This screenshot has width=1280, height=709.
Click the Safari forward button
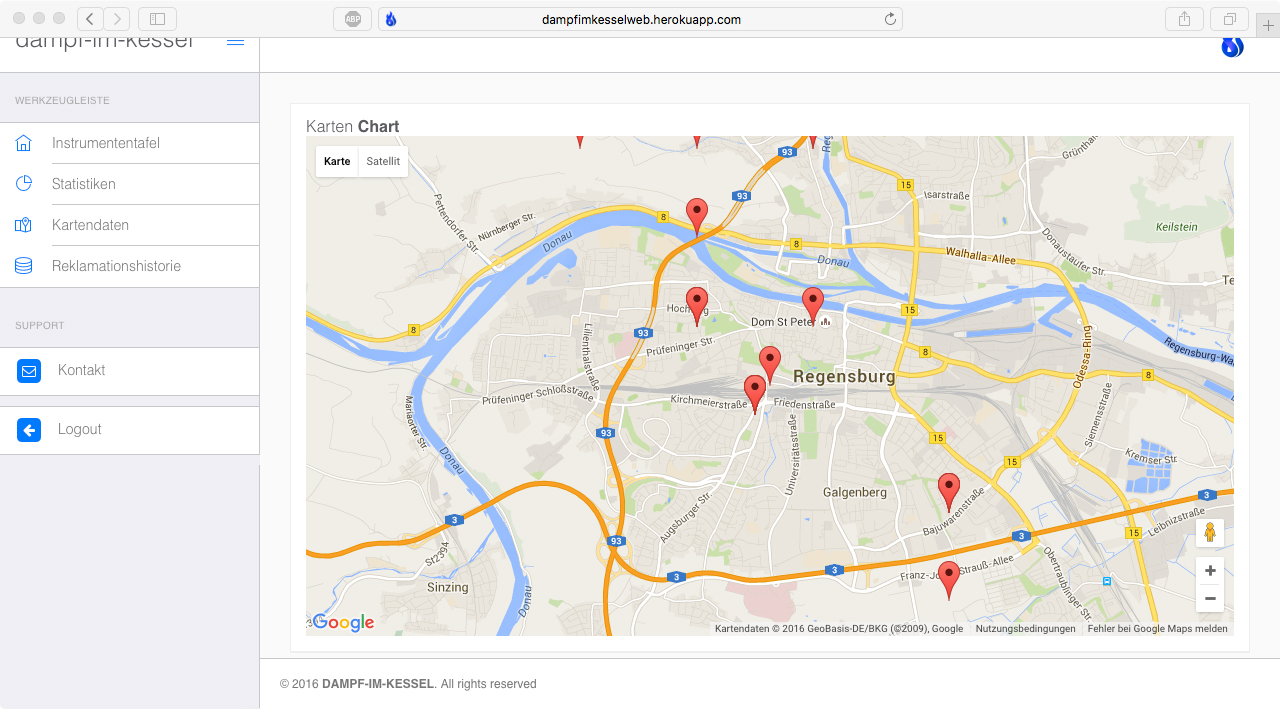[117, 19]
